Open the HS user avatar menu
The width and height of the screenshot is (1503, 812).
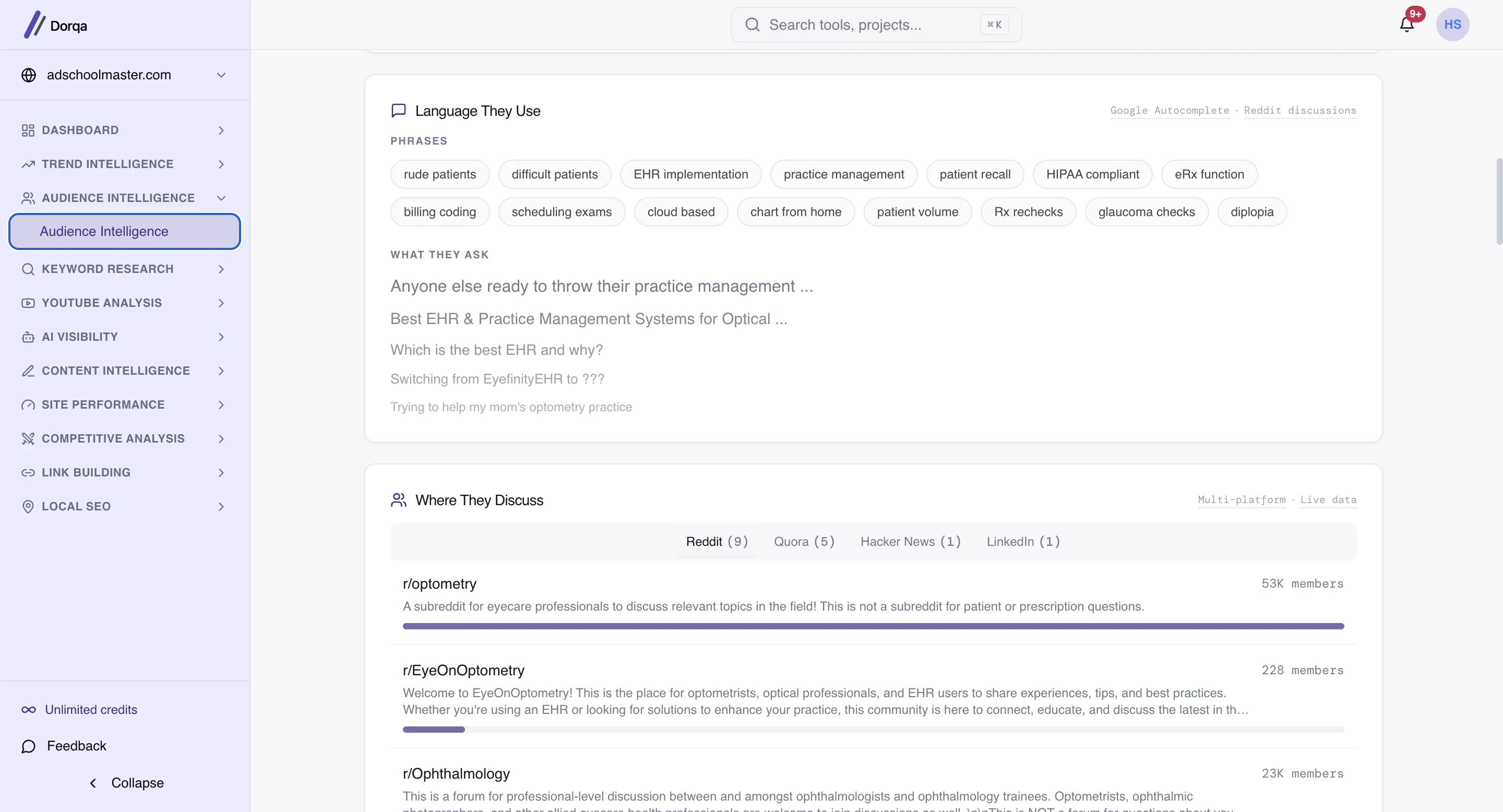[x=1452, y=25]
